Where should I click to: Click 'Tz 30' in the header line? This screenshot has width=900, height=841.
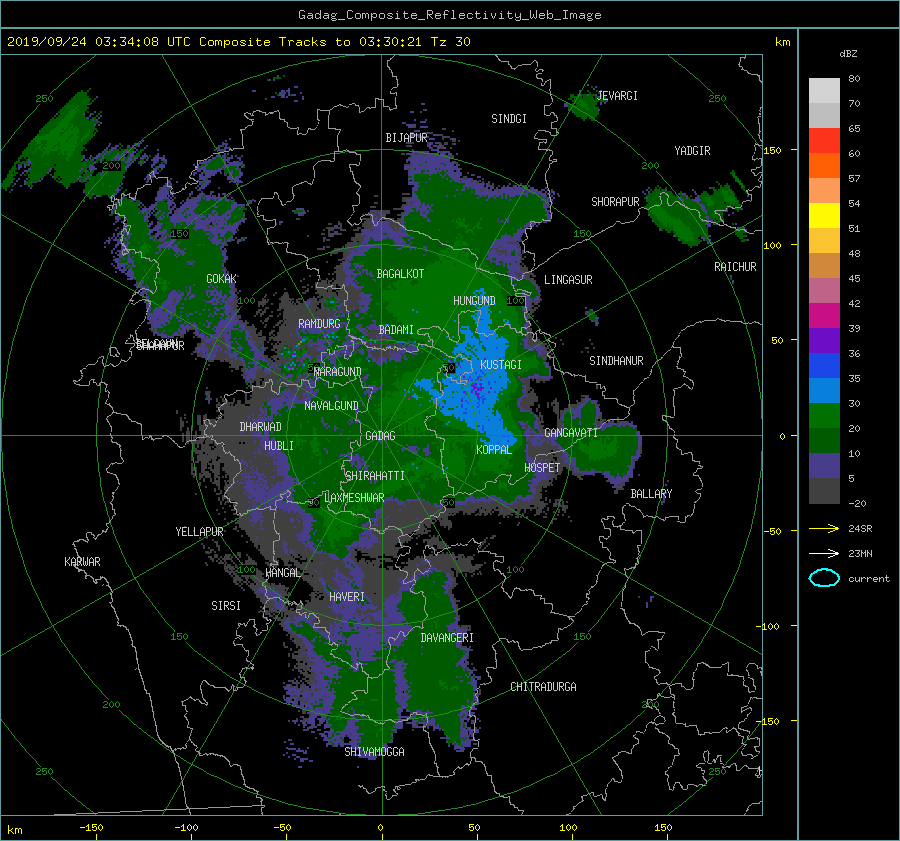click(x=450, y=42)
